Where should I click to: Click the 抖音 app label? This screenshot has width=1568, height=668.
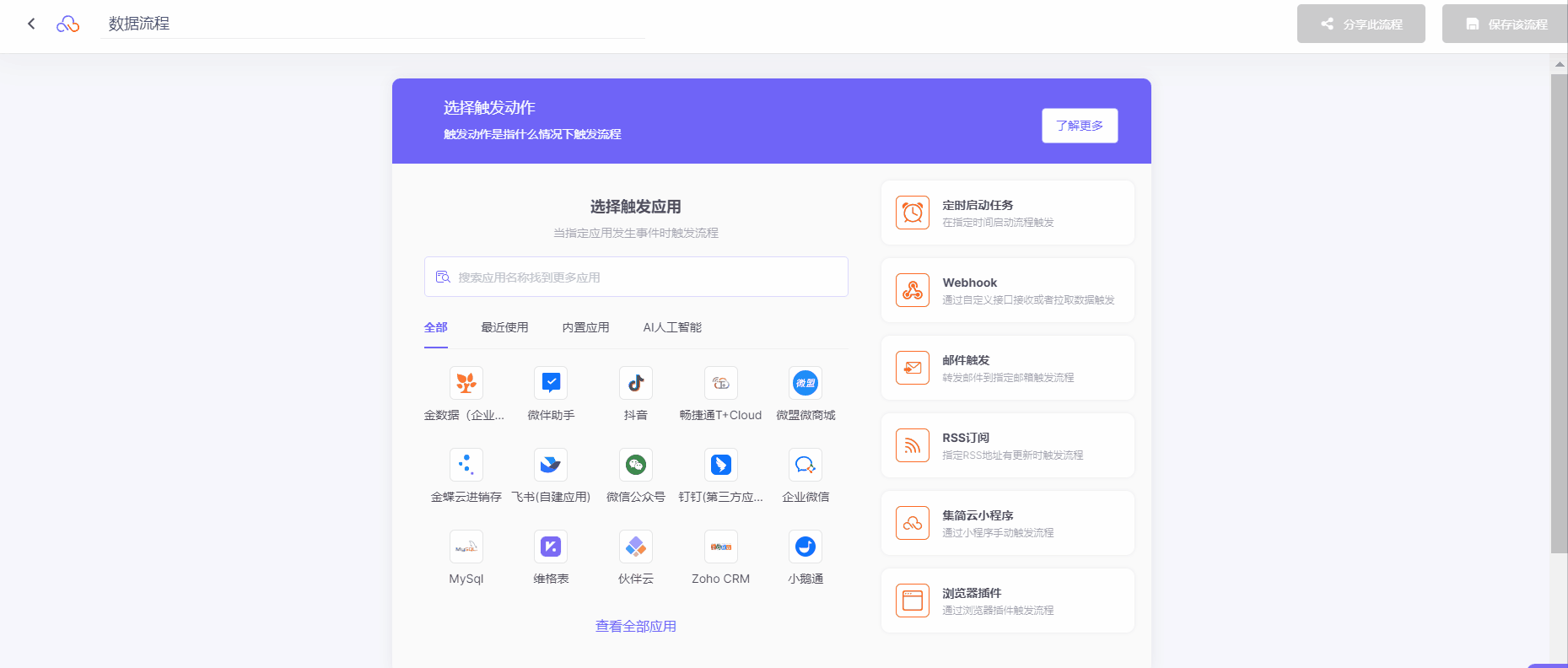click(636, 415)
